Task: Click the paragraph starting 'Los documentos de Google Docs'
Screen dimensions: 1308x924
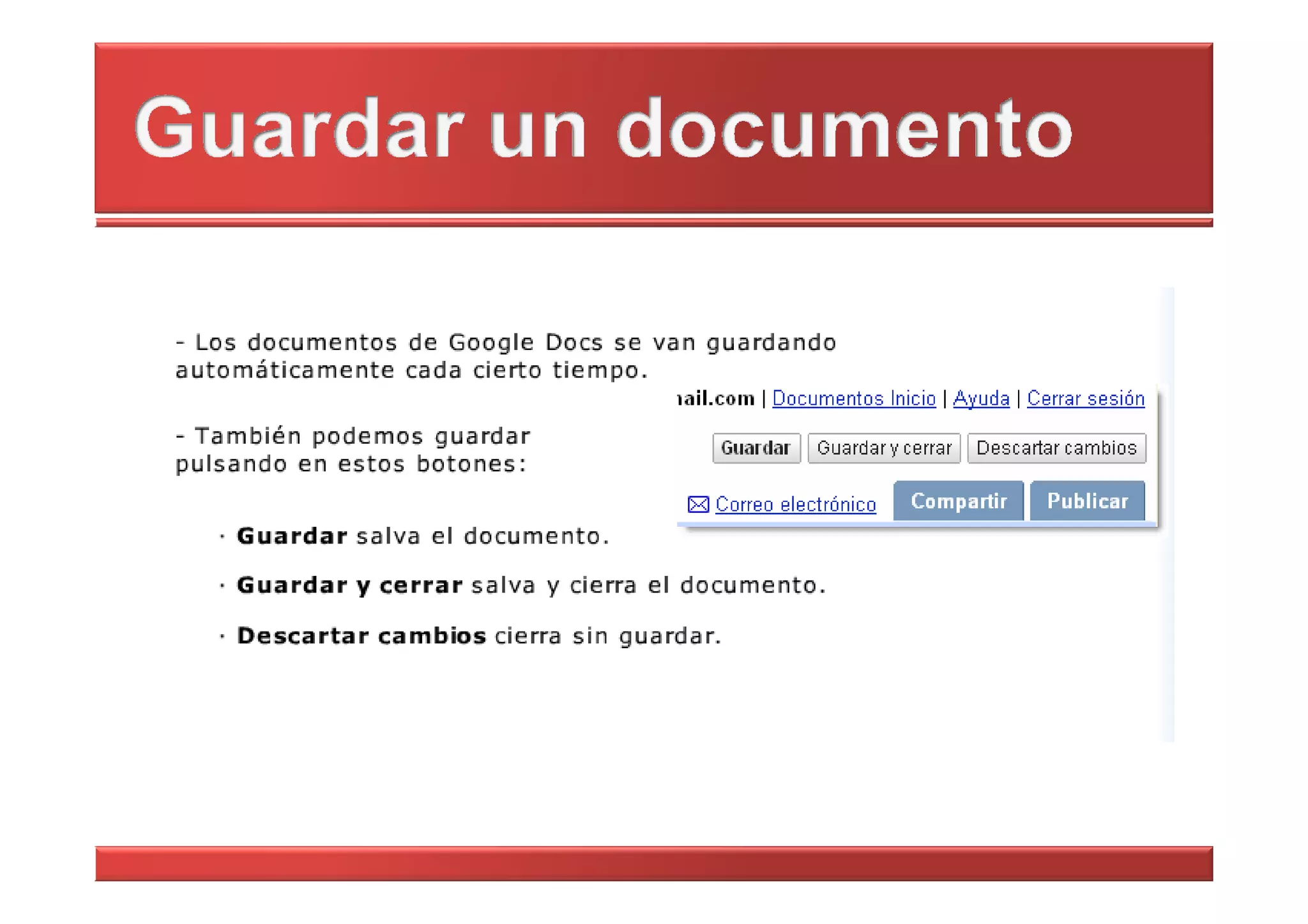Action: click(506, 356)
